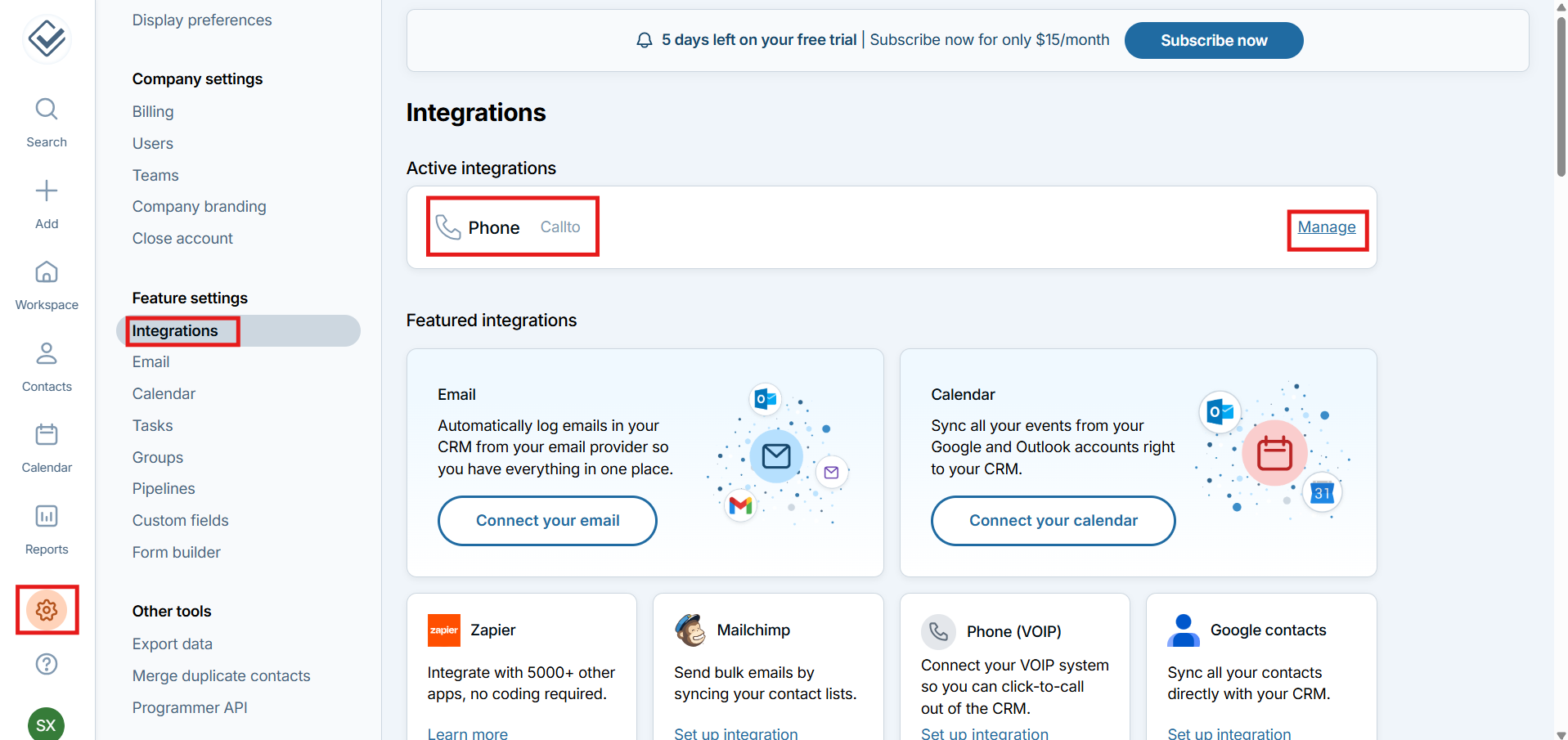Click the page vertical scrollbar thumb

[1561, 96]
